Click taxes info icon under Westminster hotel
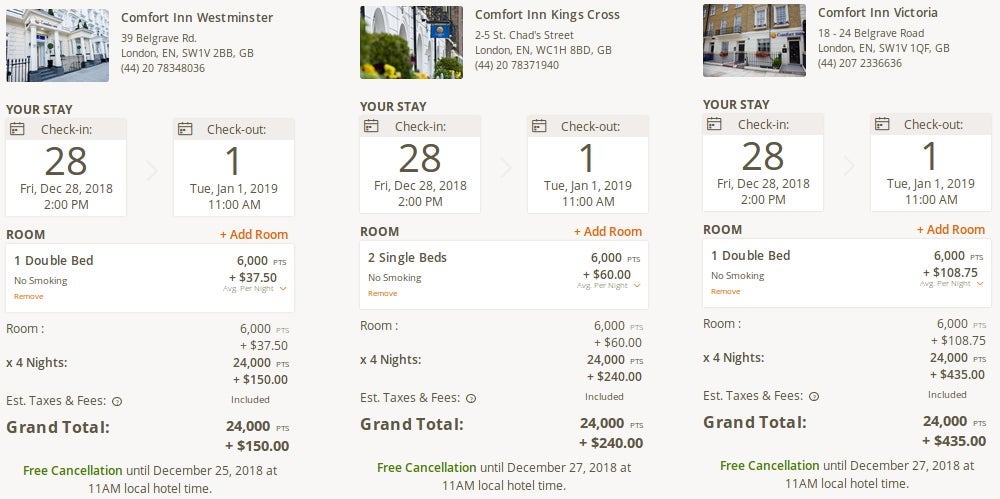 click(117, 401)
